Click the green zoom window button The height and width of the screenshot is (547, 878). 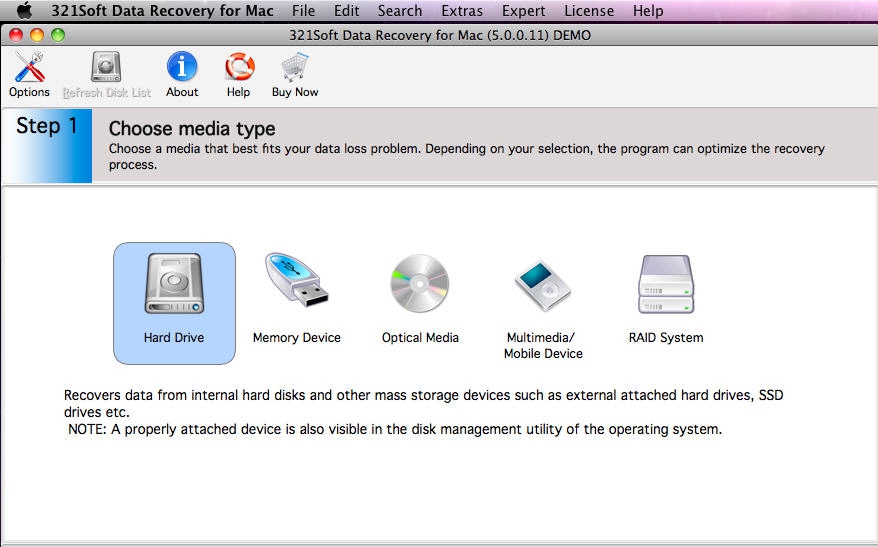58,35
